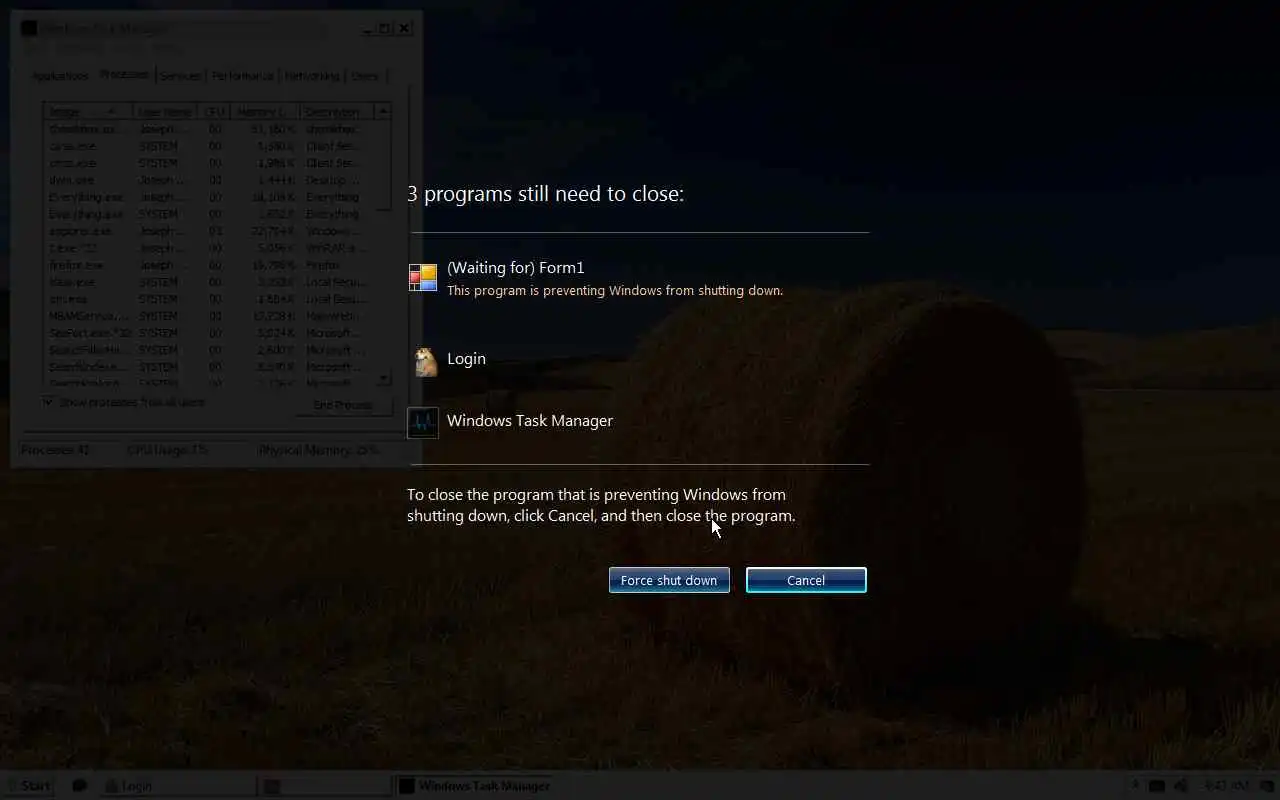Sort processes by User Name column

click(165, 112)
